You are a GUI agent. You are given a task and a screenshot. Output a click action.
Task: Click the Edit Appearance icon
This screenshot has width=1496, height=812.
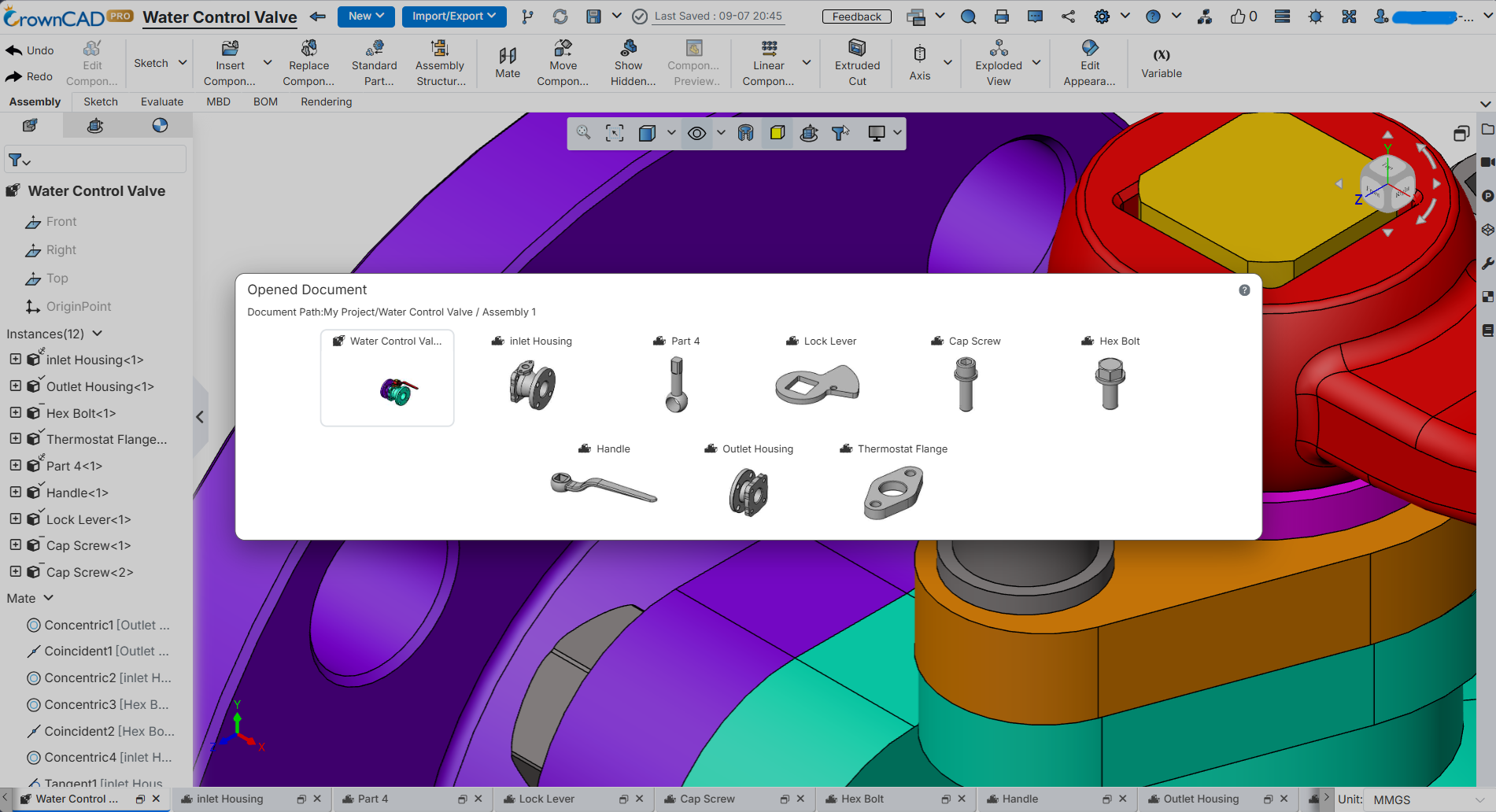coord(1090,48)
